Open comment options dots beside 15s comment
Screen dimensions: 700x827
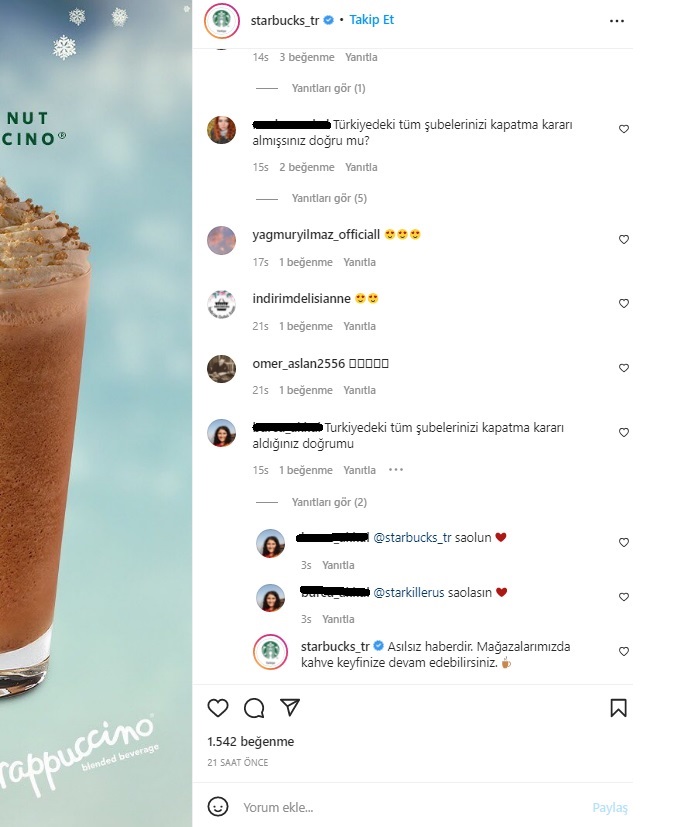(396, 469)
